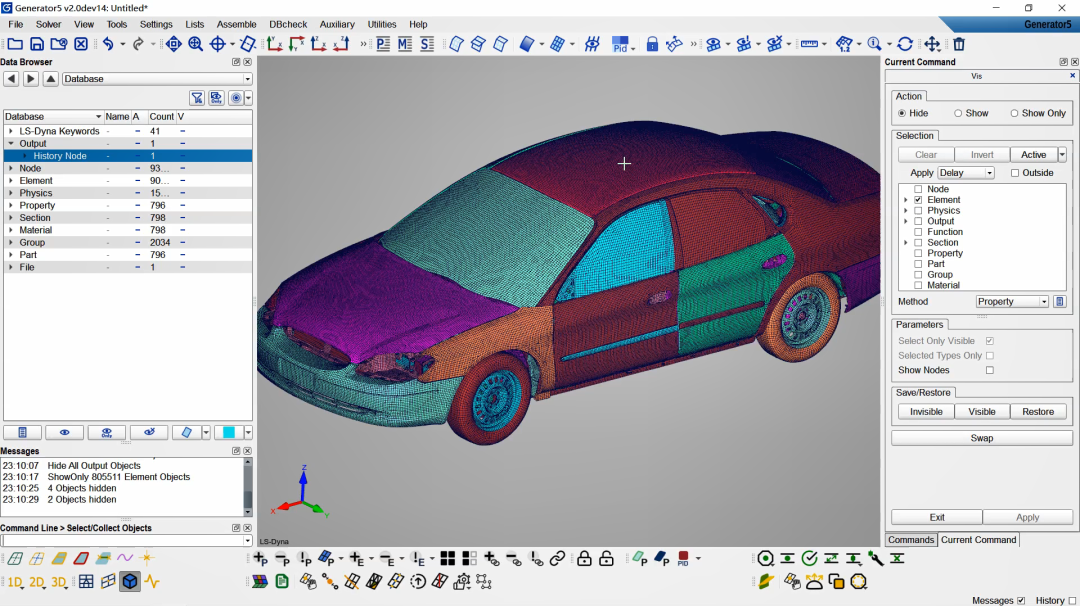The image size is (1080, 606).
Task: Click the Save file icon in the toolbar
Action: (x=37, y=44)
